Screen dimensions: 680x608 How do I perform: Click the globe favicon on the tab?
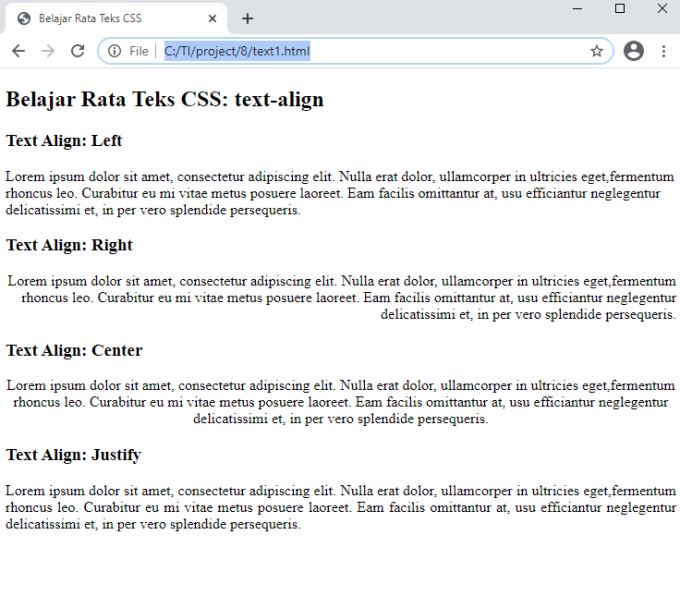24,19
